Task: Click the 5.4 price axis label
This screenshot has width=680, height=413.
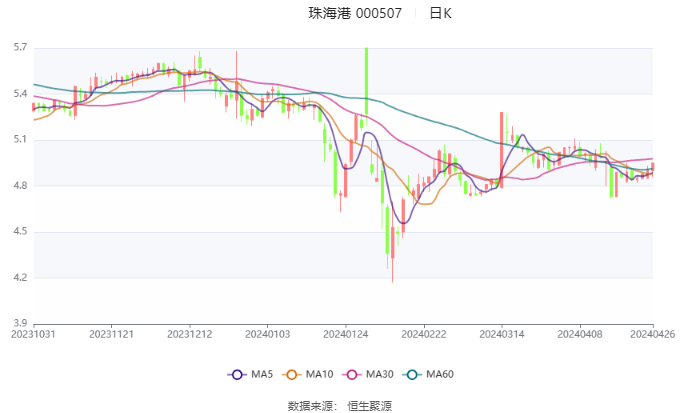Action: click(20, 94)
